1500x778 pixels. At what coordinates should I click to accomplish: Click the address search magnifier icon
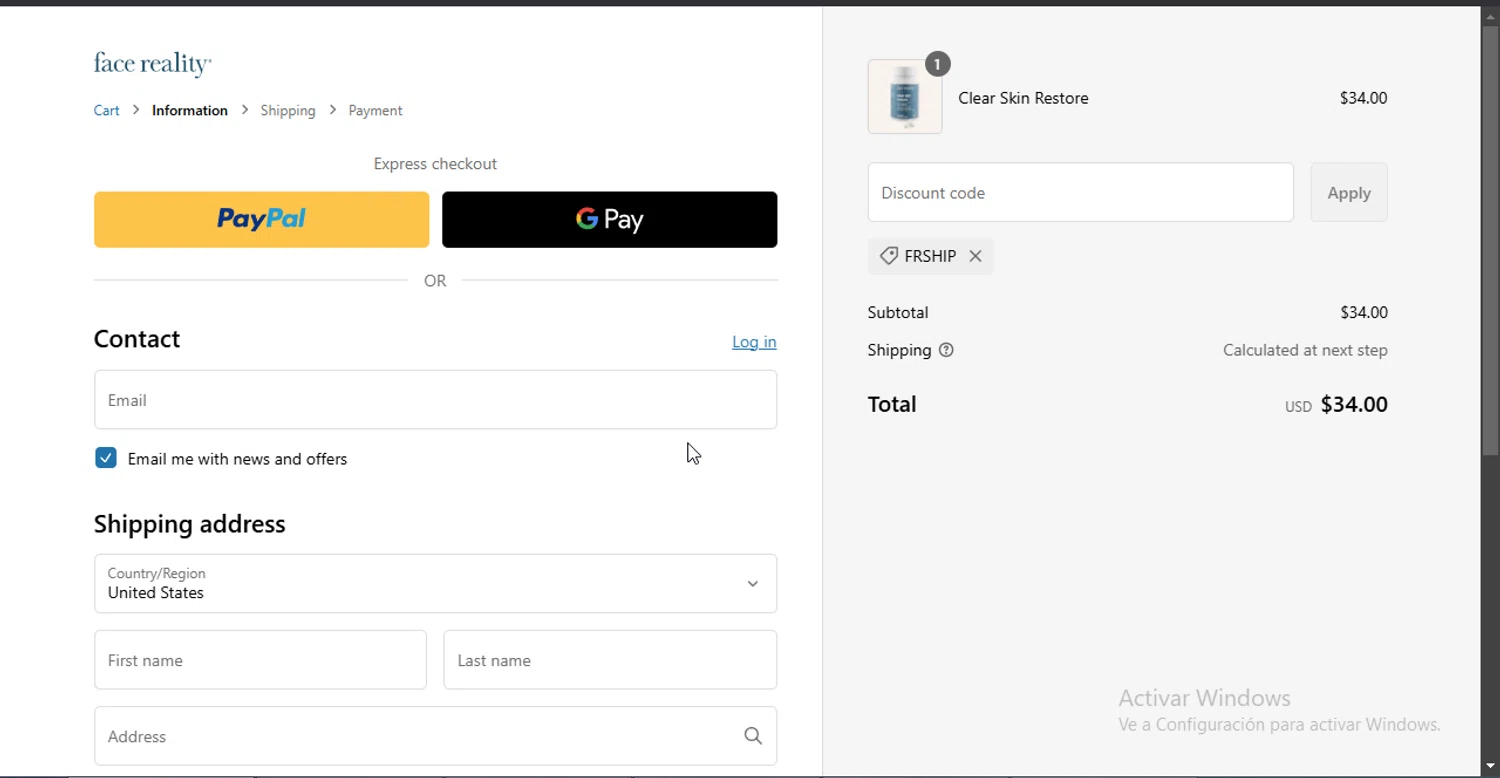coord(753,736)
